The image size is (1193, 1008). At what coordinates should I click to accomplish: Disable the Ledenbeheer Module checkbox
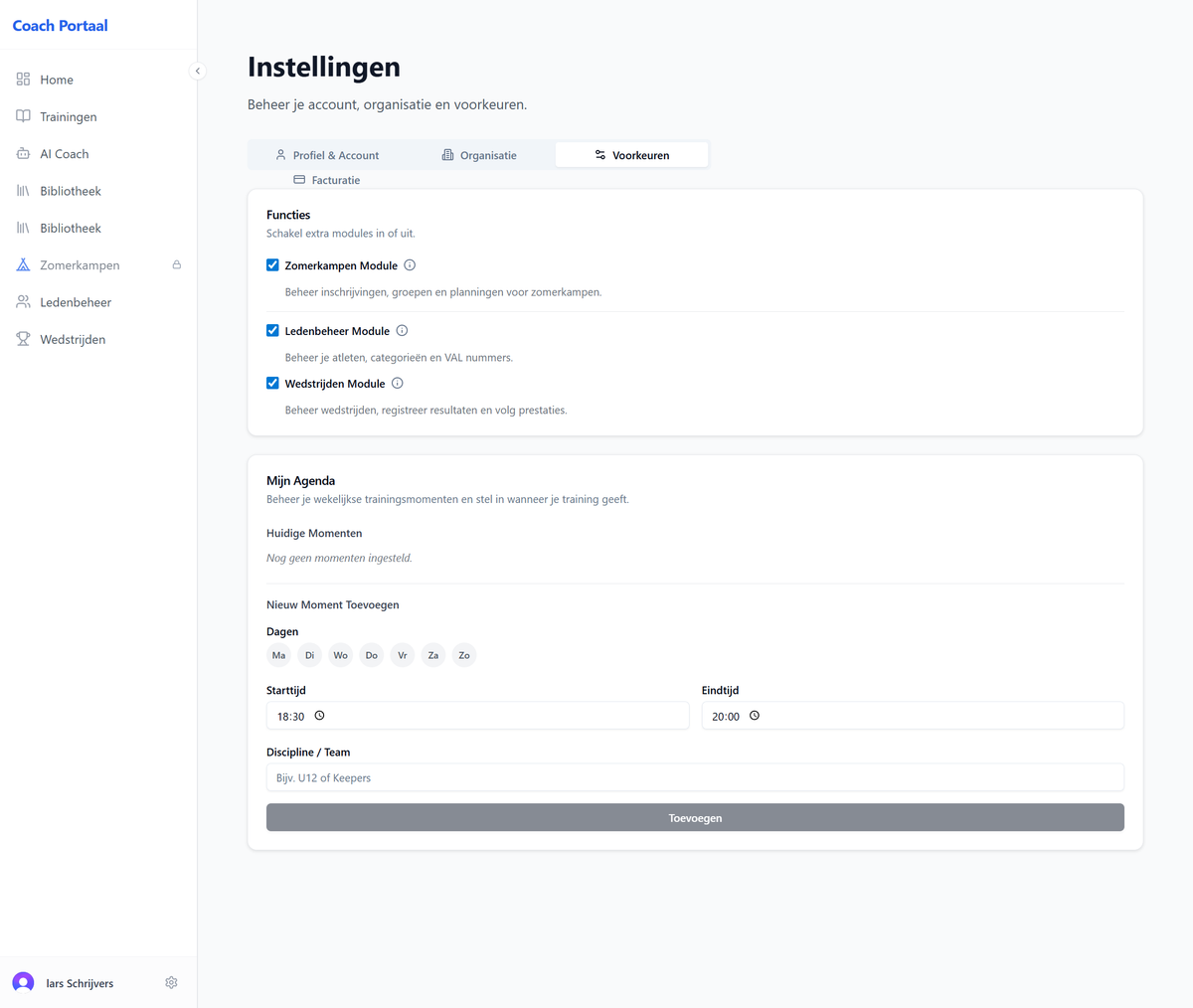272,331
